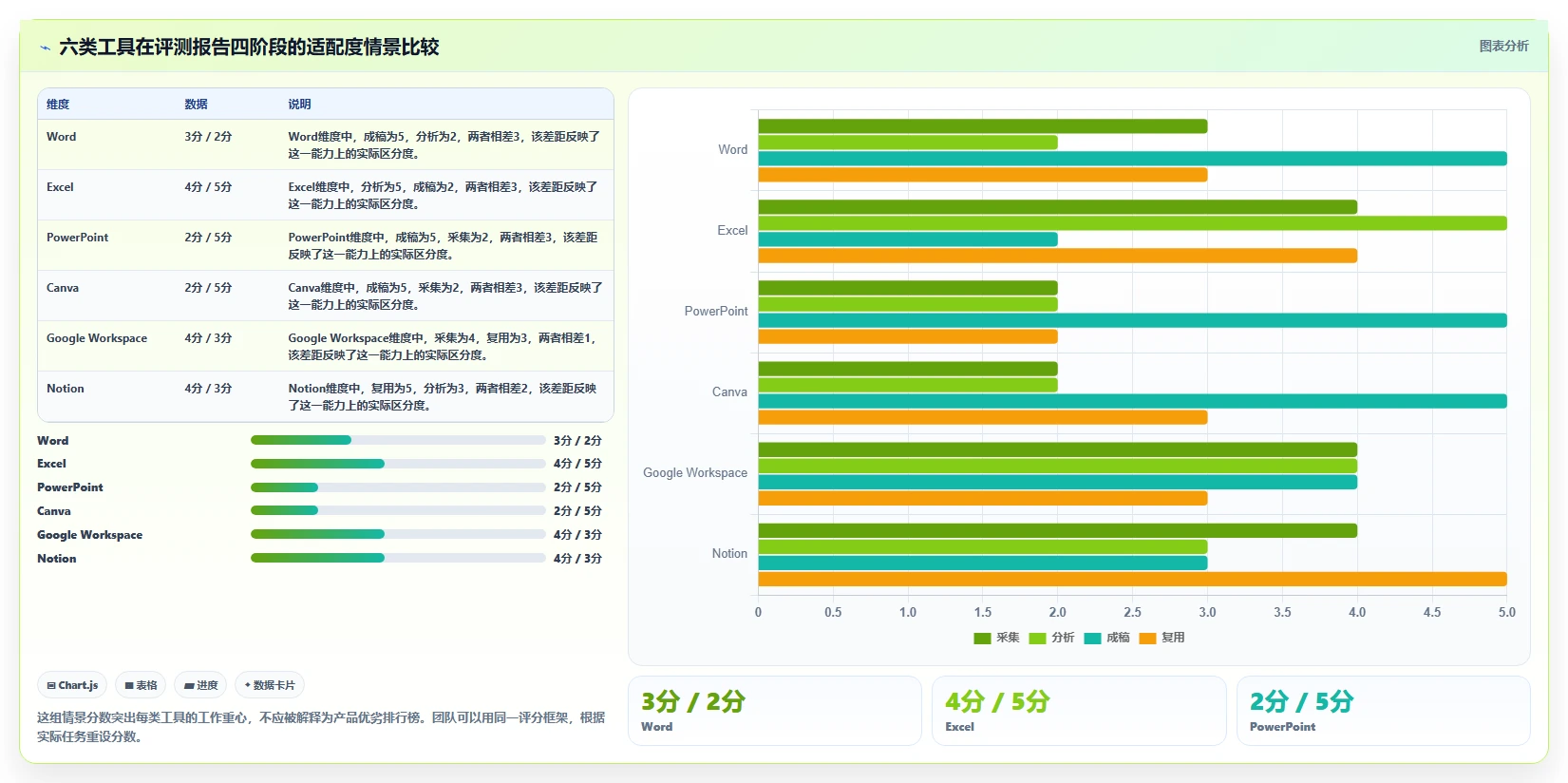The width and height of the screenshot is (1568, 783).
Task: Open the 3分 / 2分 Word data card
Action: 775,711
